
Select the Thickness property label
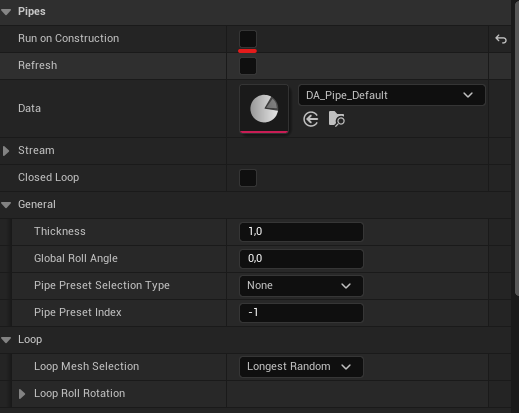tap(60, 231)
